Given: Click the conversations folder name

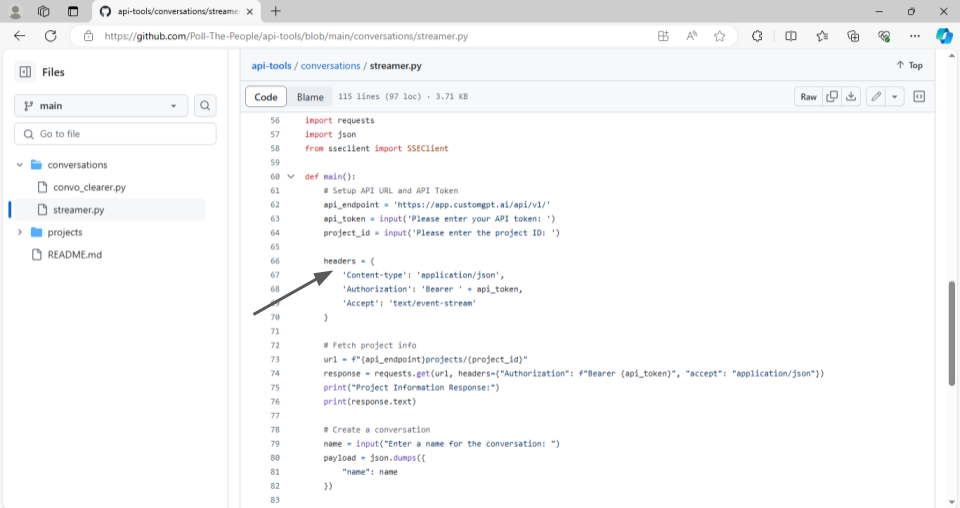Looking at the screenshot, I should coord(77,165).
